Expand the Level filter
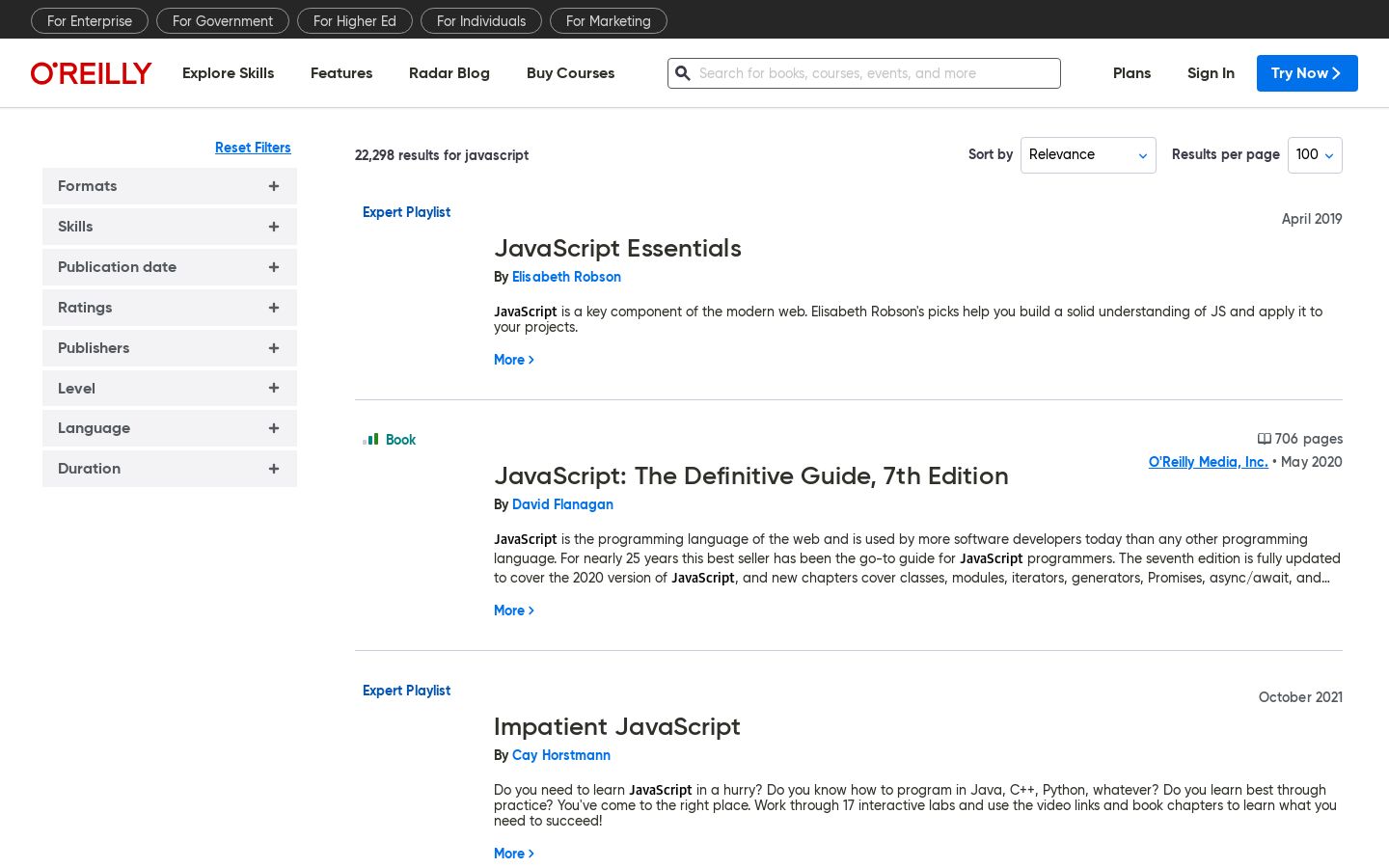1389x868 pixels. pyautogui.click(x=170, y=389)
